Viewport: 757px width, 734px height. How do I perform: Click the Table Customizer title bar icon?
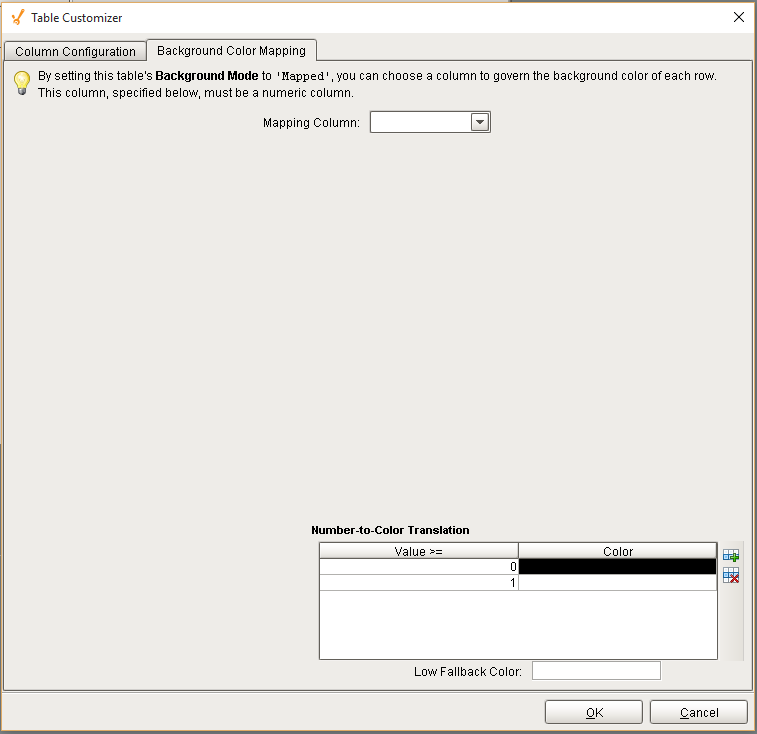coord(17,17)
